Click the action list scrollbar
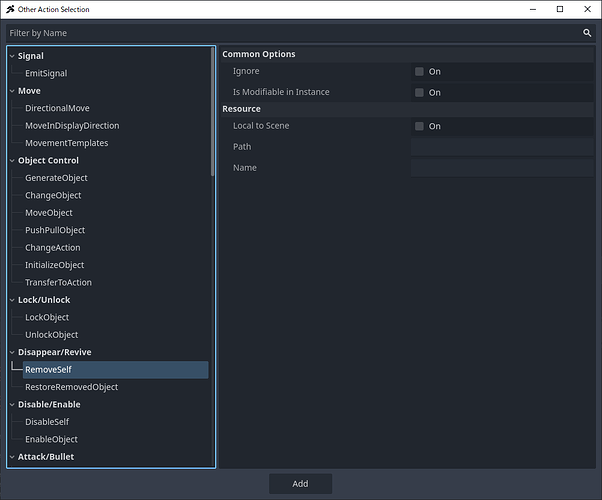Image resolution: width=602 pixels, height=500 pixels. click(212, 110)
